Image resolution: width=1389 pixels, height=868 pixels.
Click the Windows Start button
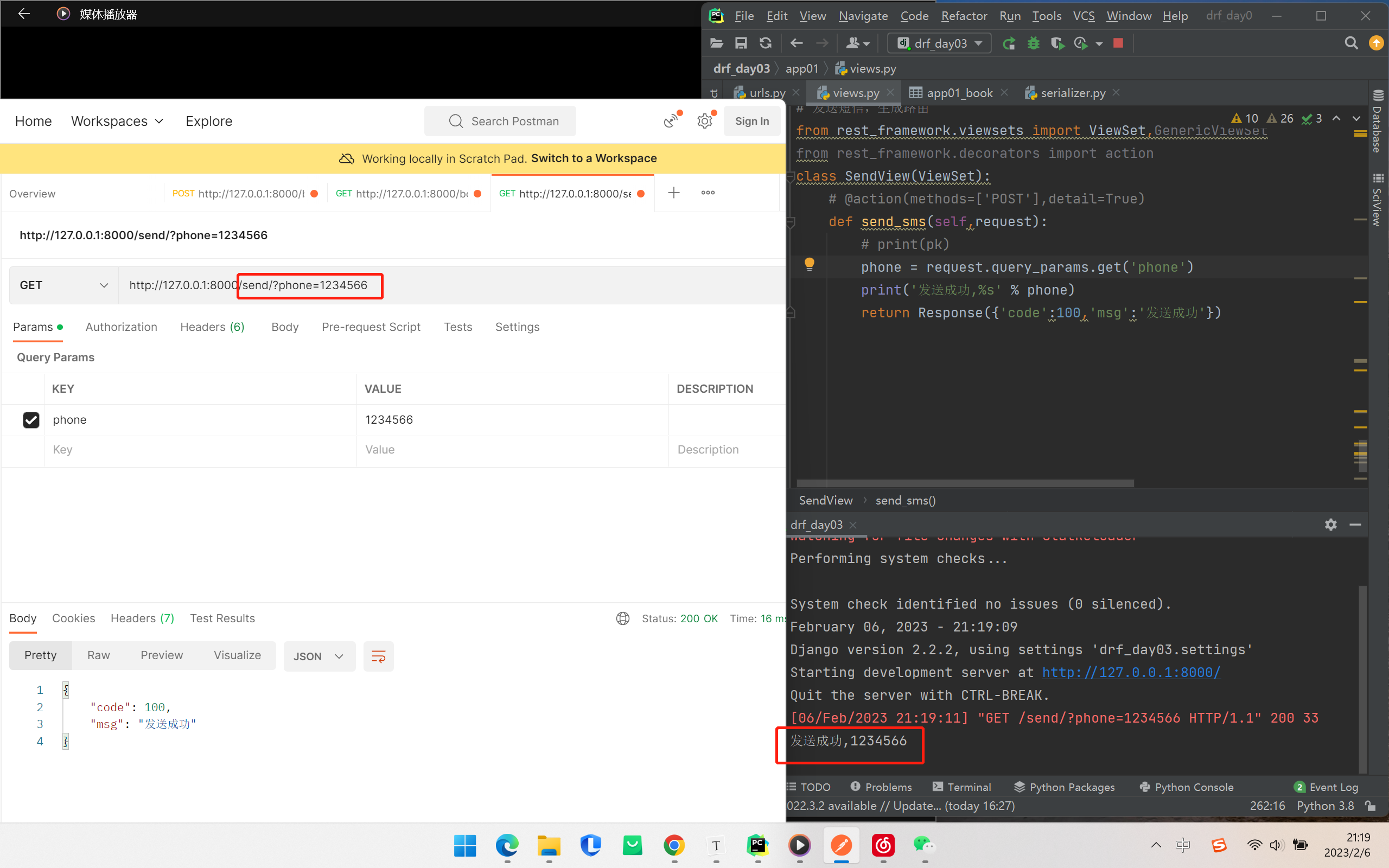465,845
